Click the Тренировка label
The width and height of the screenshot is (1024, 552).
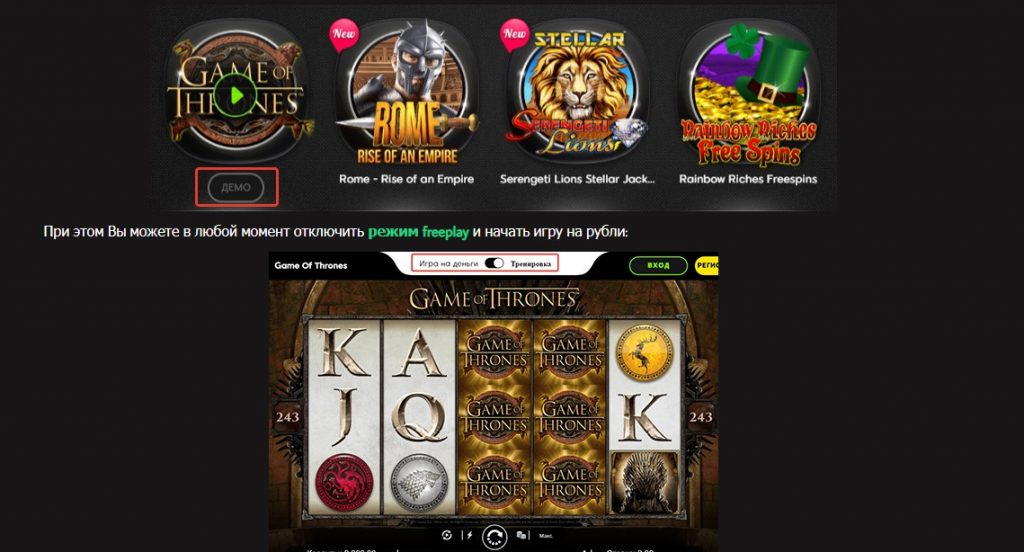click(531, 264)
